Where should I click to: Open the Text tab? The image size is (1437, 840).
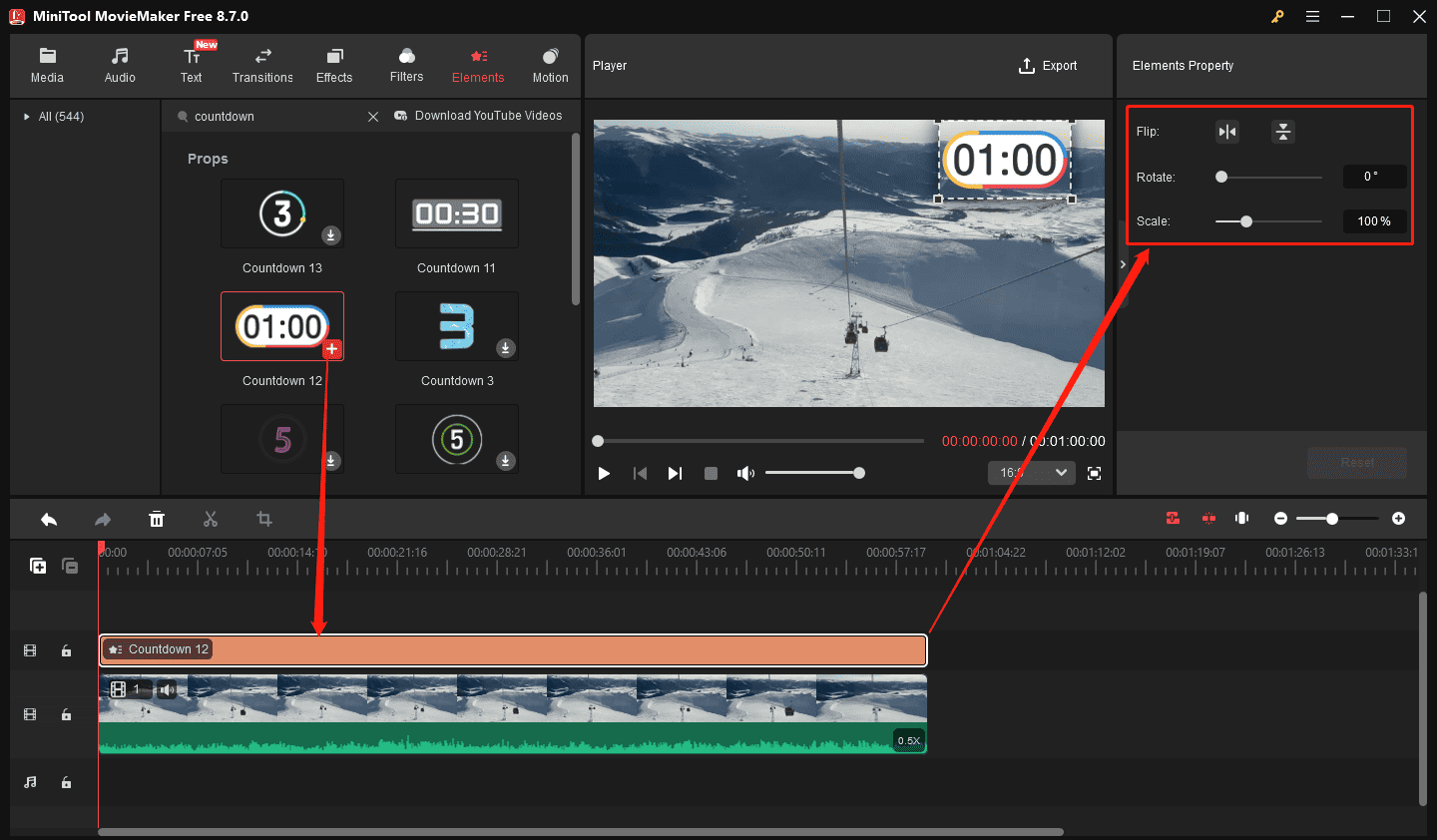point(192,66)
